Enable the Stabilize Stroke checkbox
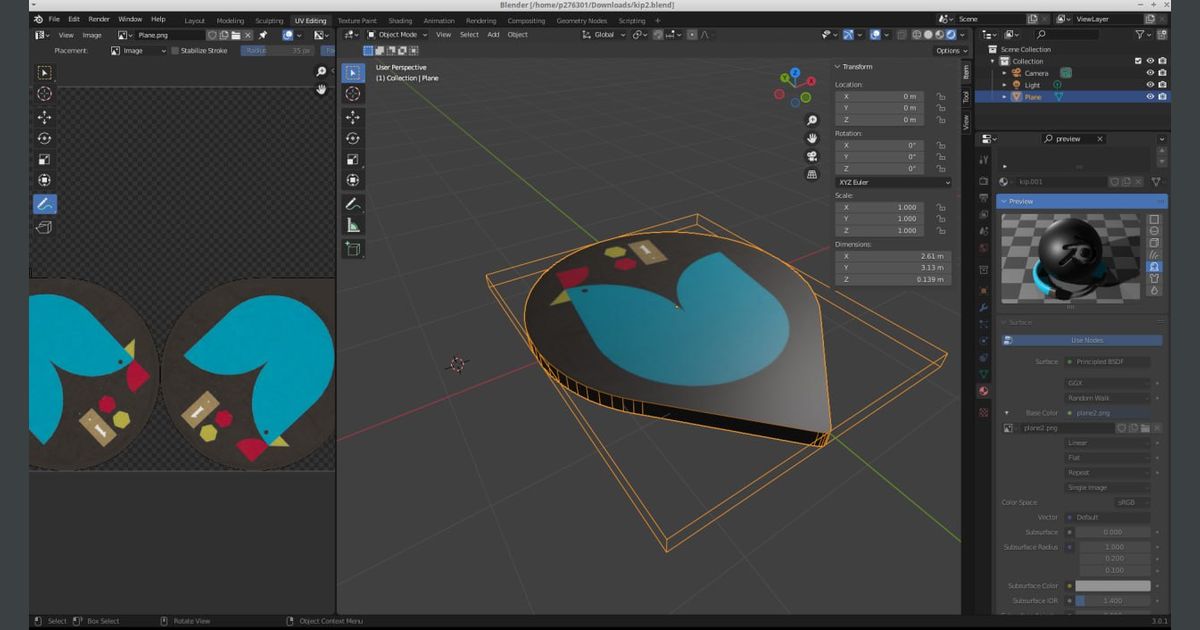 [175, 50]
